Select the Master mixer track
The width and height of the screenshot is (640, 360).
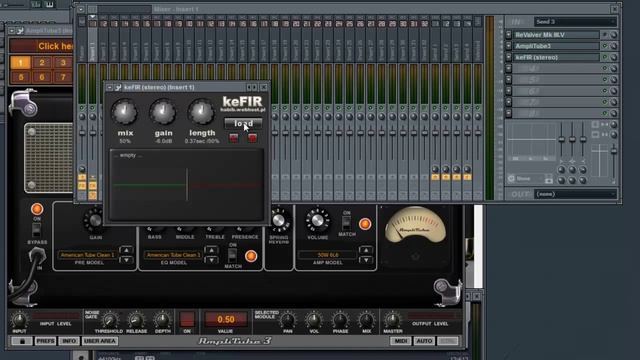82,39
